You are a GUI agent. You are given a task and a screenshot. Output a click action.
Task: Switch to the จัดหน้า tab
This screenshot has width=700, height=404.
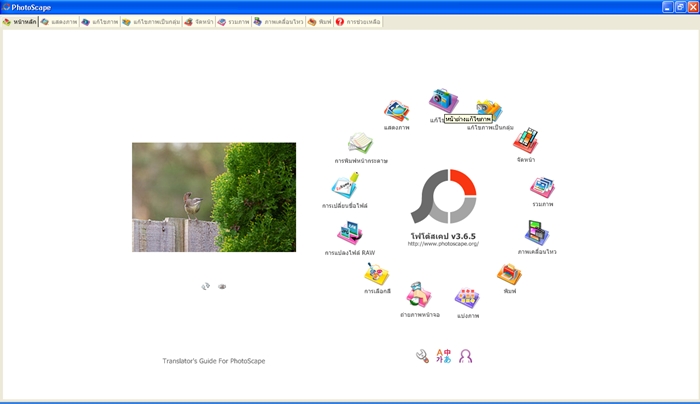(199, 22)
